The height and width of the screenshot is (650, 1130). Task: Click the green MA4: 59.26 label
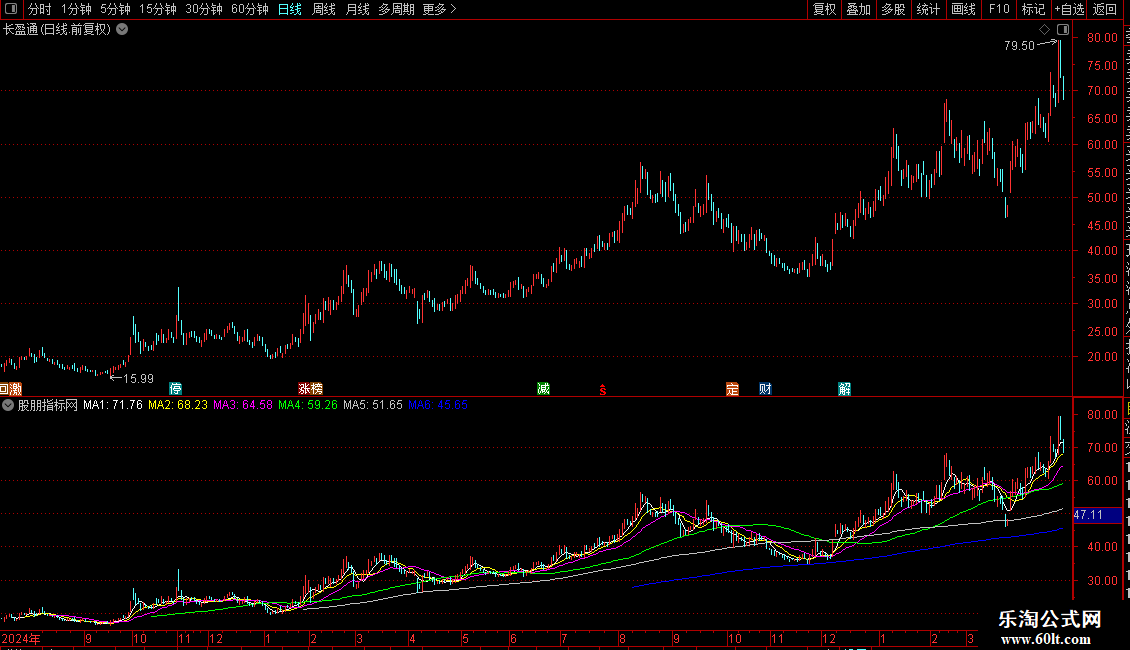(308, 405)
